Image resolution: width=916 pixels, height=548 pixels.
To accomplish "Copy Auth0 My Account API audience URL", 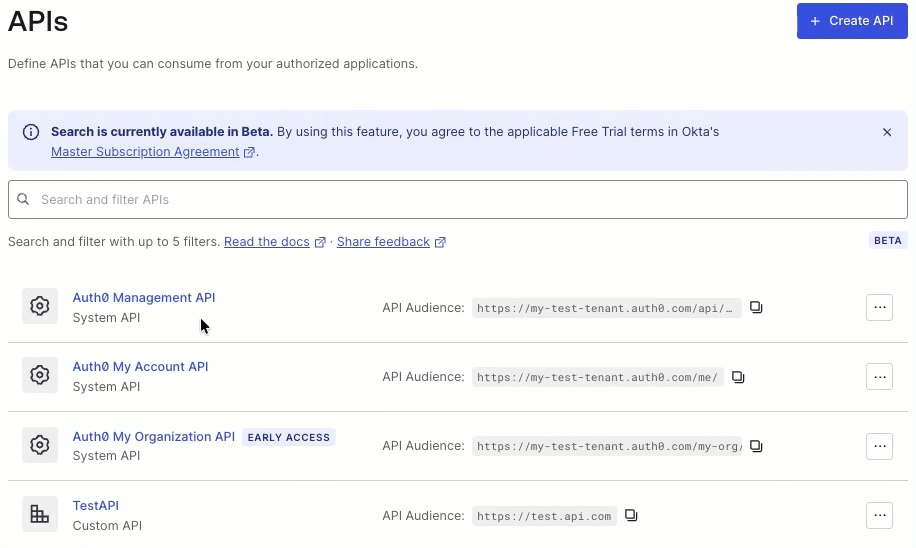I will click(738, 377).
